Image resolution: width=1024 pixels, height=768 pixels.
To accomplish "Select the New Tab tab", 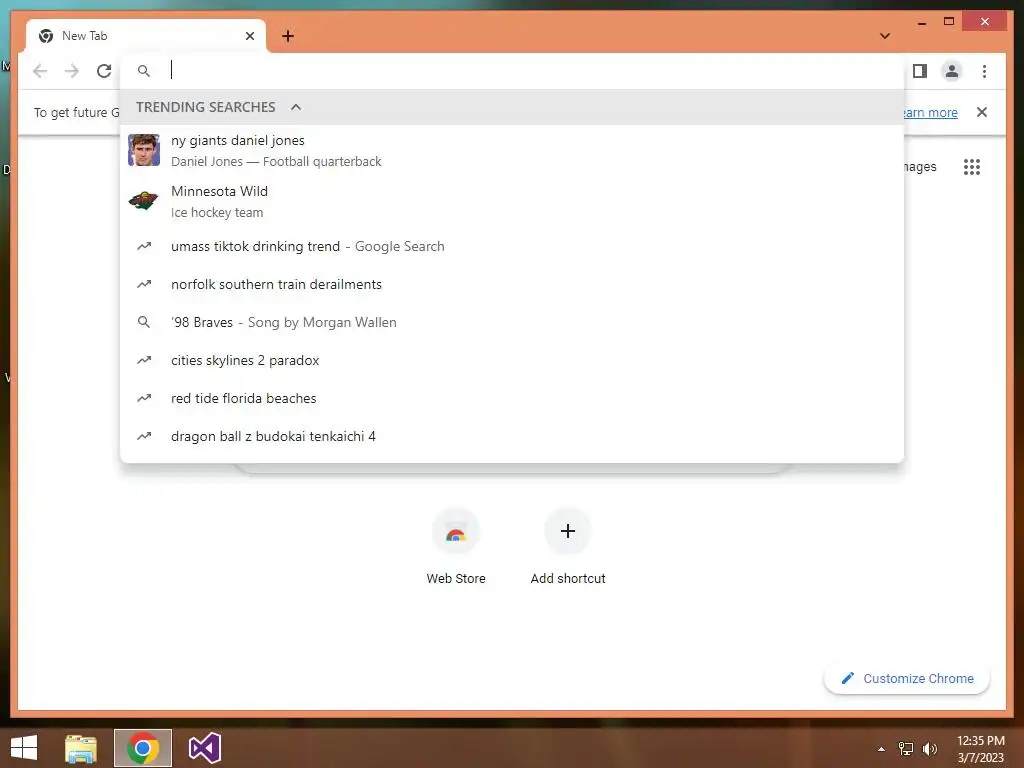I will click(x=146, y=36).
